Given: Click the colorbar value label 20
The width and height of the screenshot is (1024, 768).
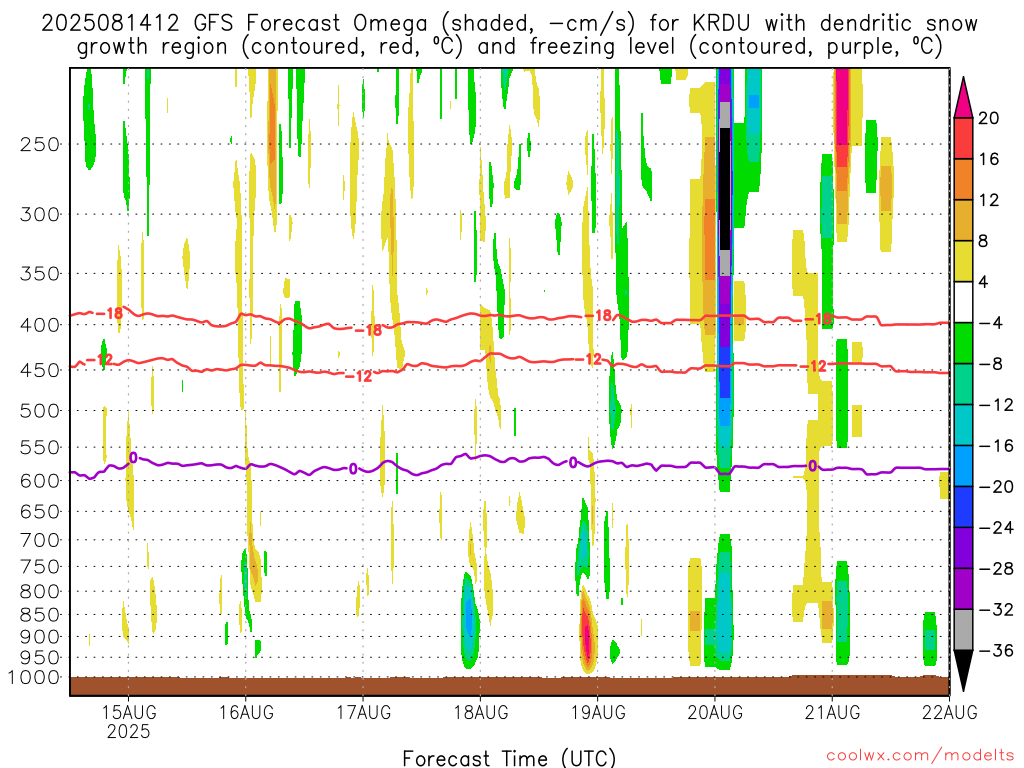Looking at the screenshot, I should point(989,118).
